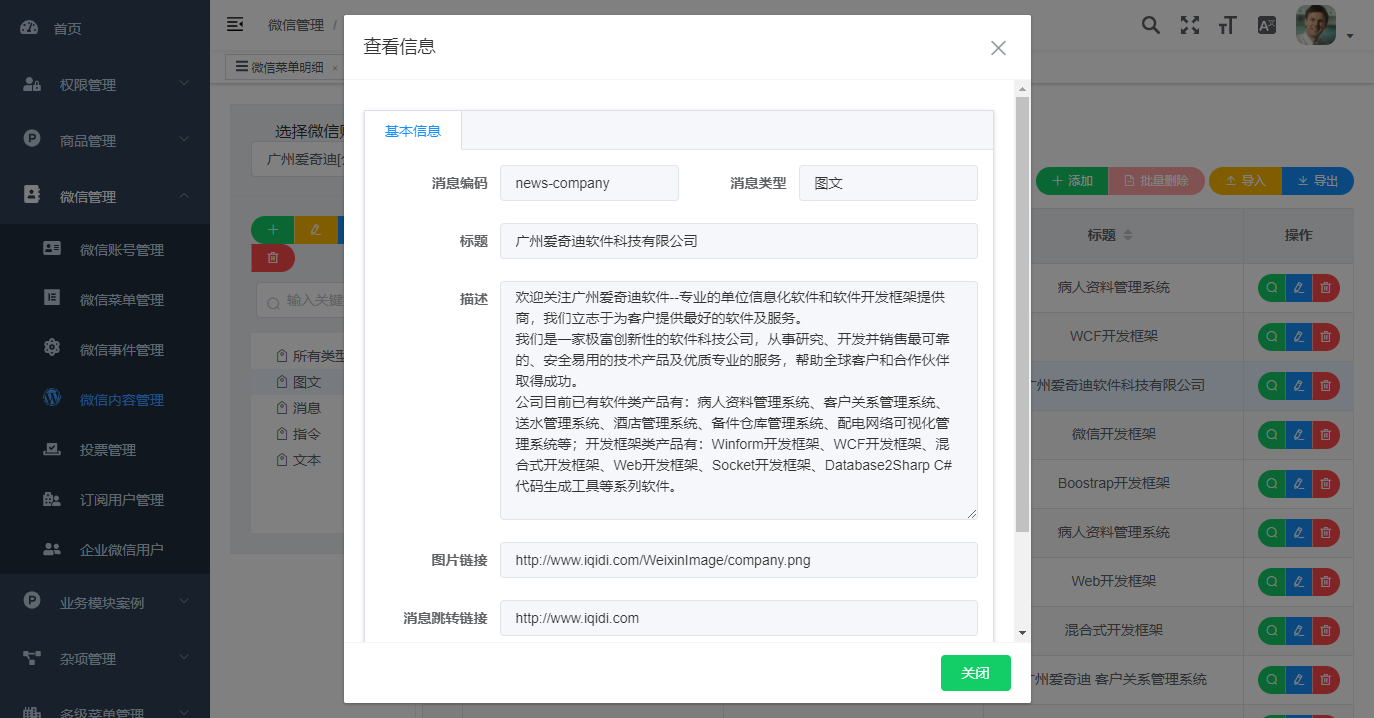Toggle the sidebar collapse hamburger icon
The height and width of the screenshot is (718, 1374).
coord(235,24)
